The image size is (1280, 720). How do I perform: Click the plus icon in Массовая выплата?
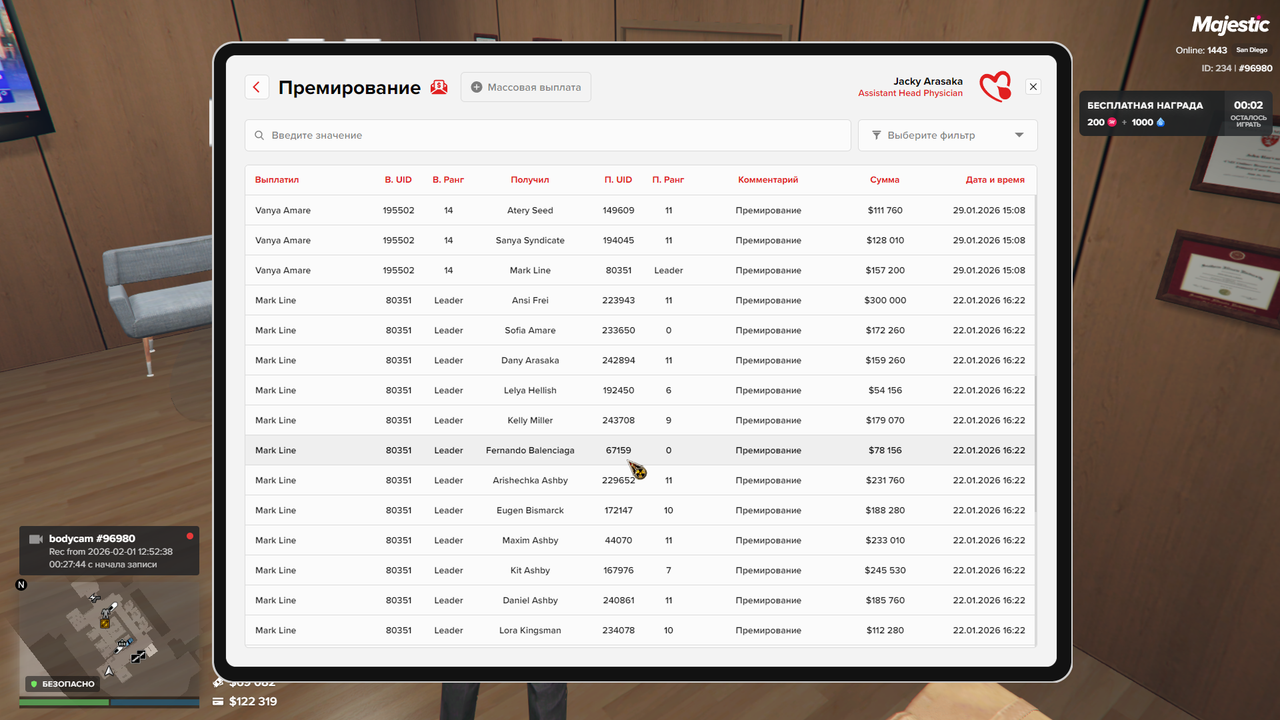click(476, 87)
